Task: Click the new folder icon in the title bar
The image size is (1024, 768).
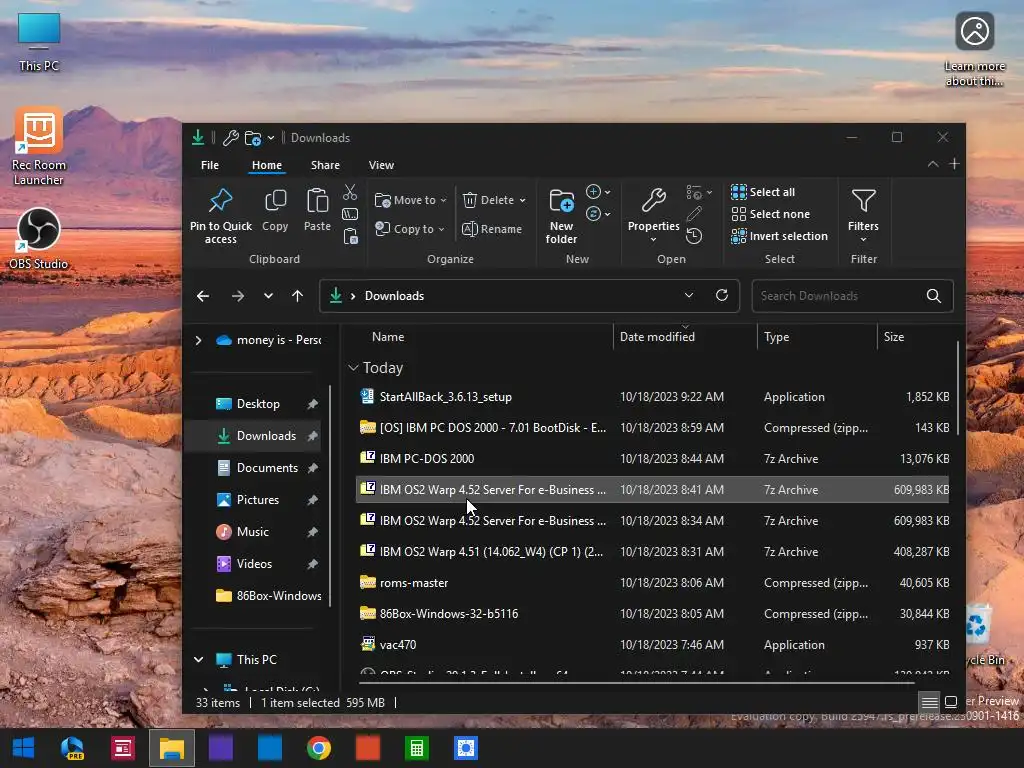Action: click(253, 138)
